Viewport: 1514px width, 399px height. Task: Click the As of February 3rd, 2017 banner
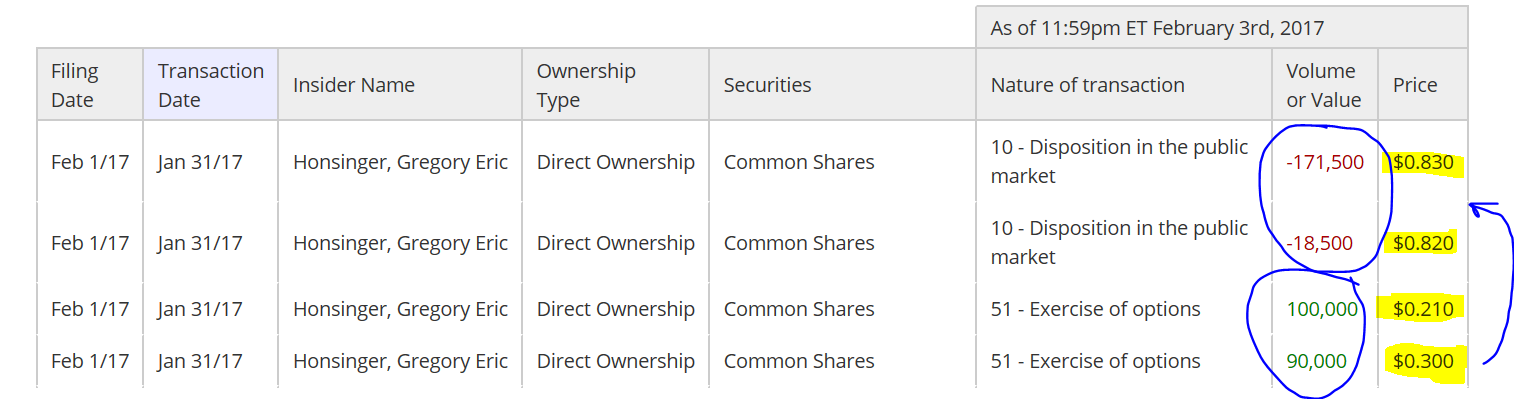pyautogui.click(x=1222, y=27)
